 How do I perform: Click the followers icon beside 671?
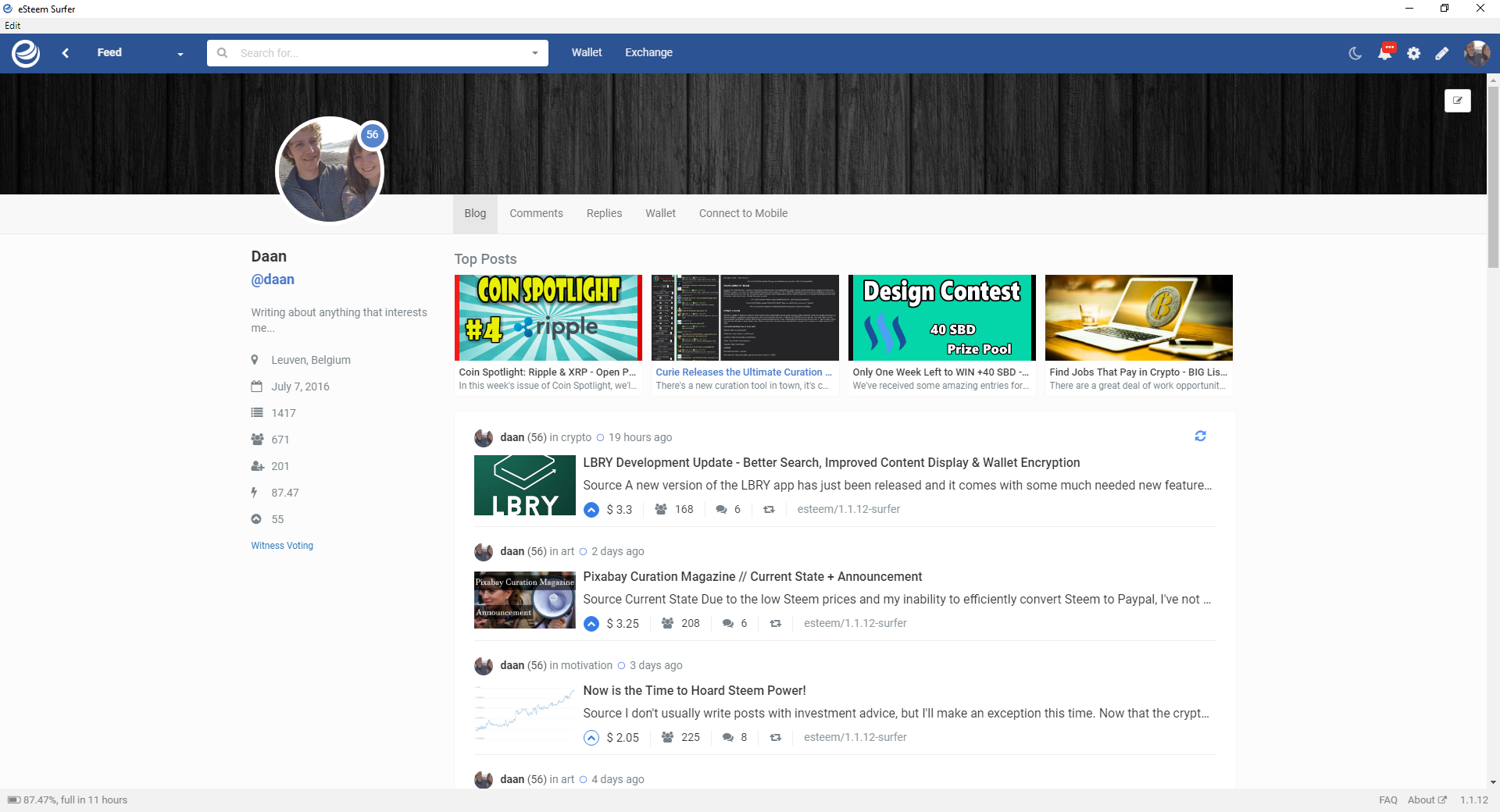pos(257,440)
